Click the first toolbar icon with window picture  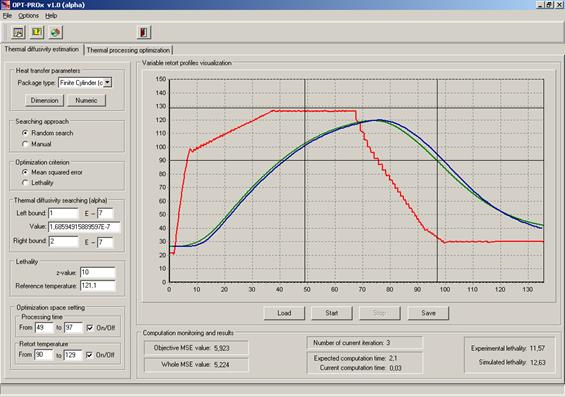18,32
